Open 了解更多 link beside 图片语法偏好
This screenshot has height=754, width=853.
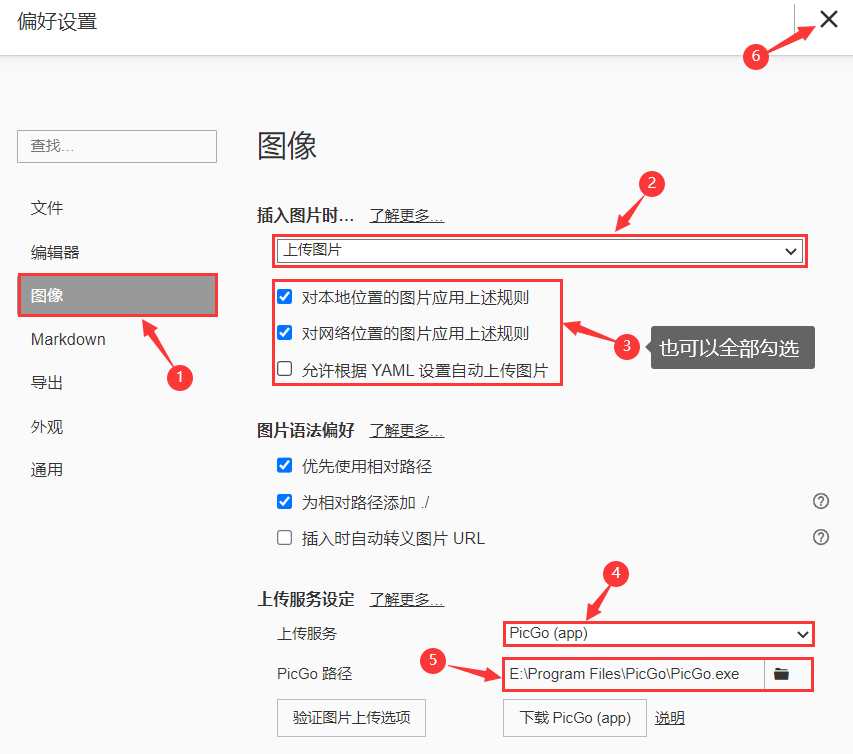point(407,430)
